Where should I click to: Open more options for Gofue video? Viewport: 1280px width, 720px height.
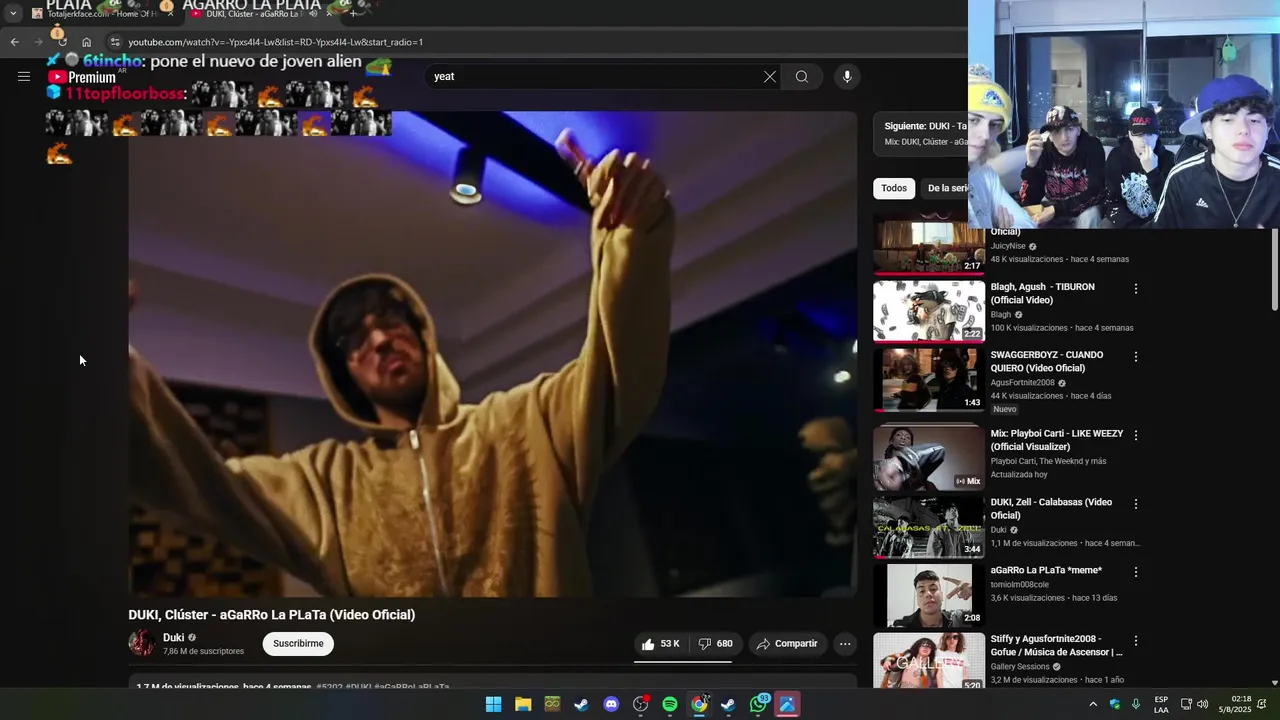click(x=1135, y=640)
